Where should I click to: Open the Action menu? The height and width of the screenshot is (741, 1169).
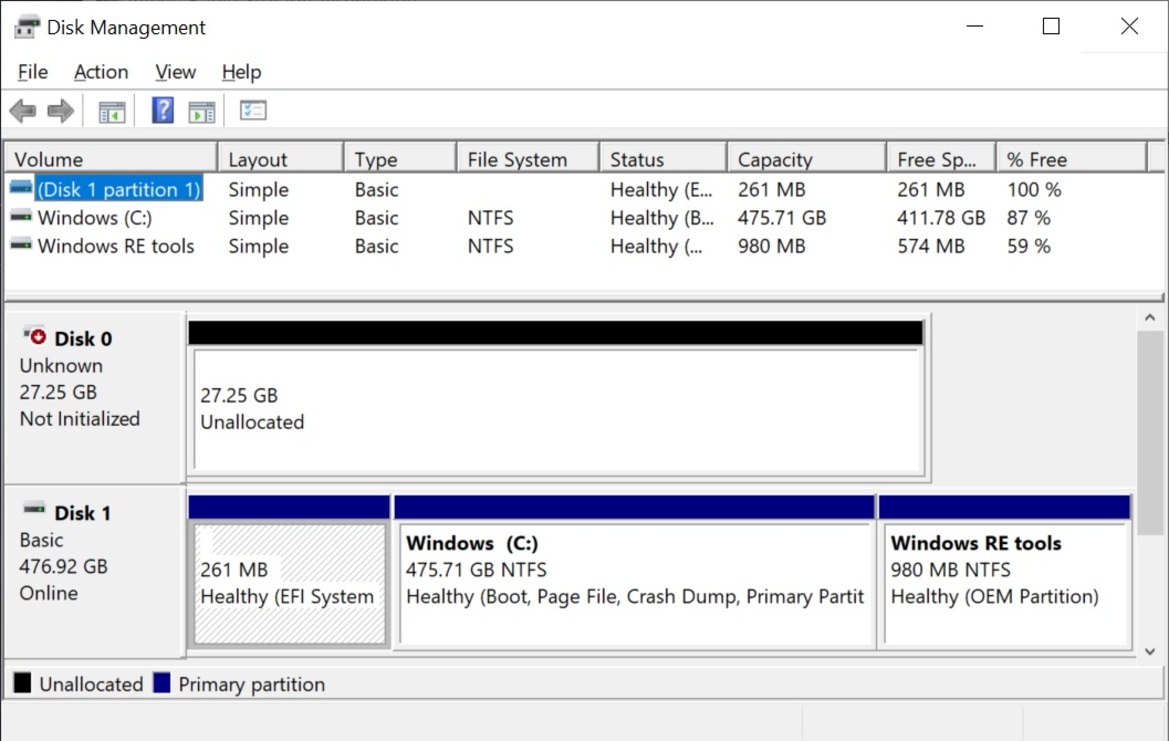pos(101,72)
